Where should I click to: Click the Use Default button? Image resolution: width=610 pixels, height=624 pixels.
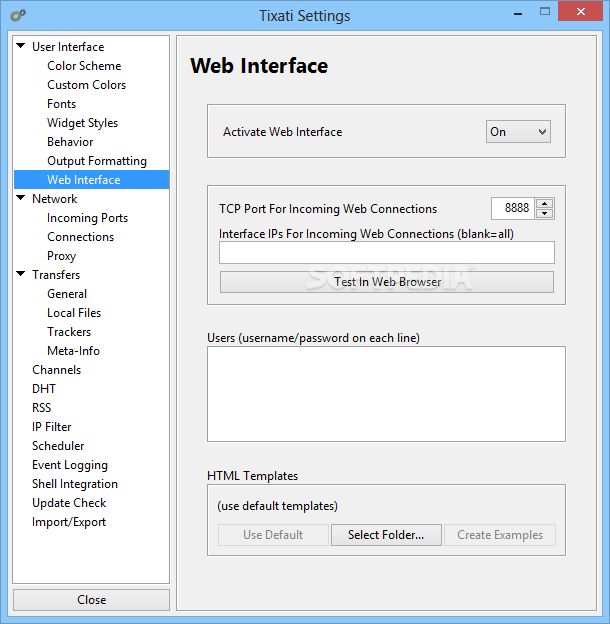pyautogui.click(x=273, y=535)
